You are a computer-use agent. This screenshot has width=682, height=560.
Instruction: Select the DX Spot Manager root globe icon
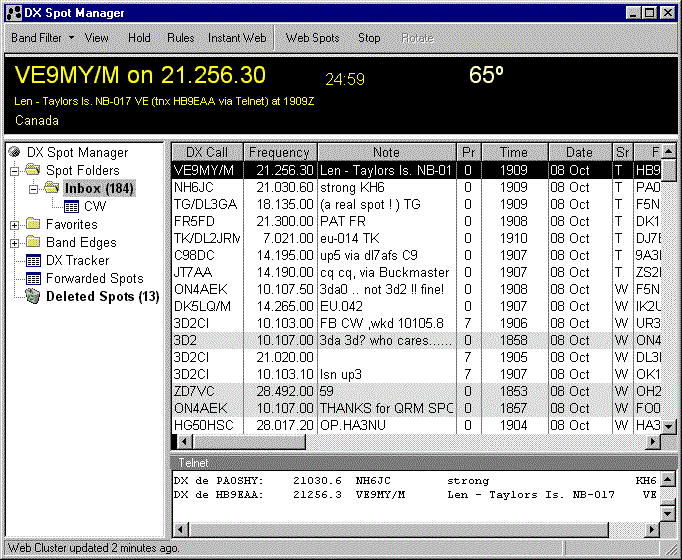click(15, 152)
